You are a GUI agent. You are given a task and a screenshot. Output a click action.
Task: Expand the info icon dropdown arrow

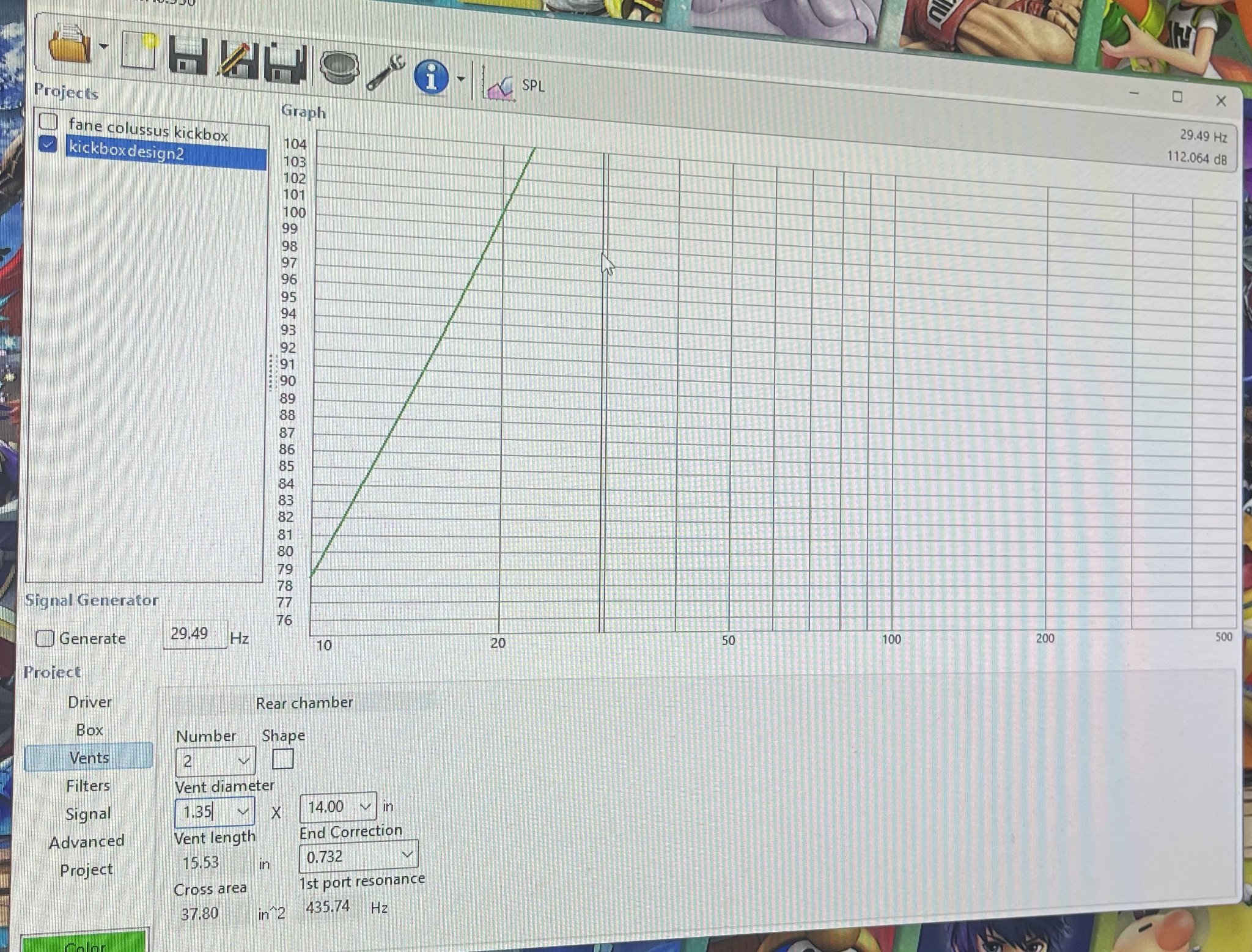460,79
